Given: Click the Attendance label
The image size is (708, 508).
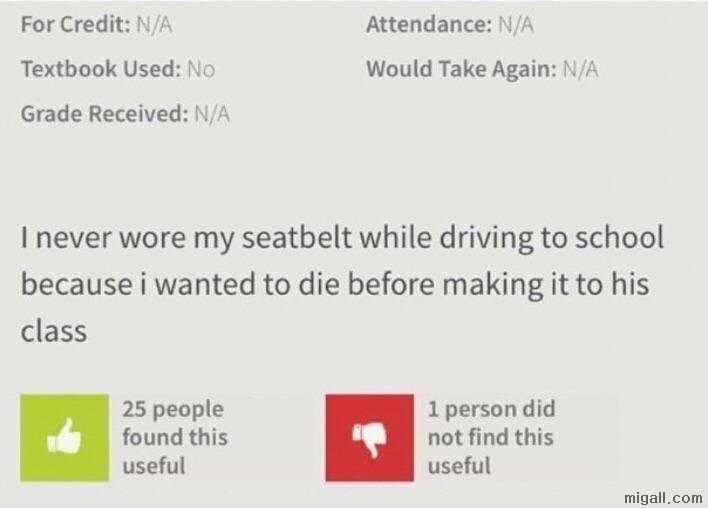Looking at the screenshot, I should coord(429,24).
